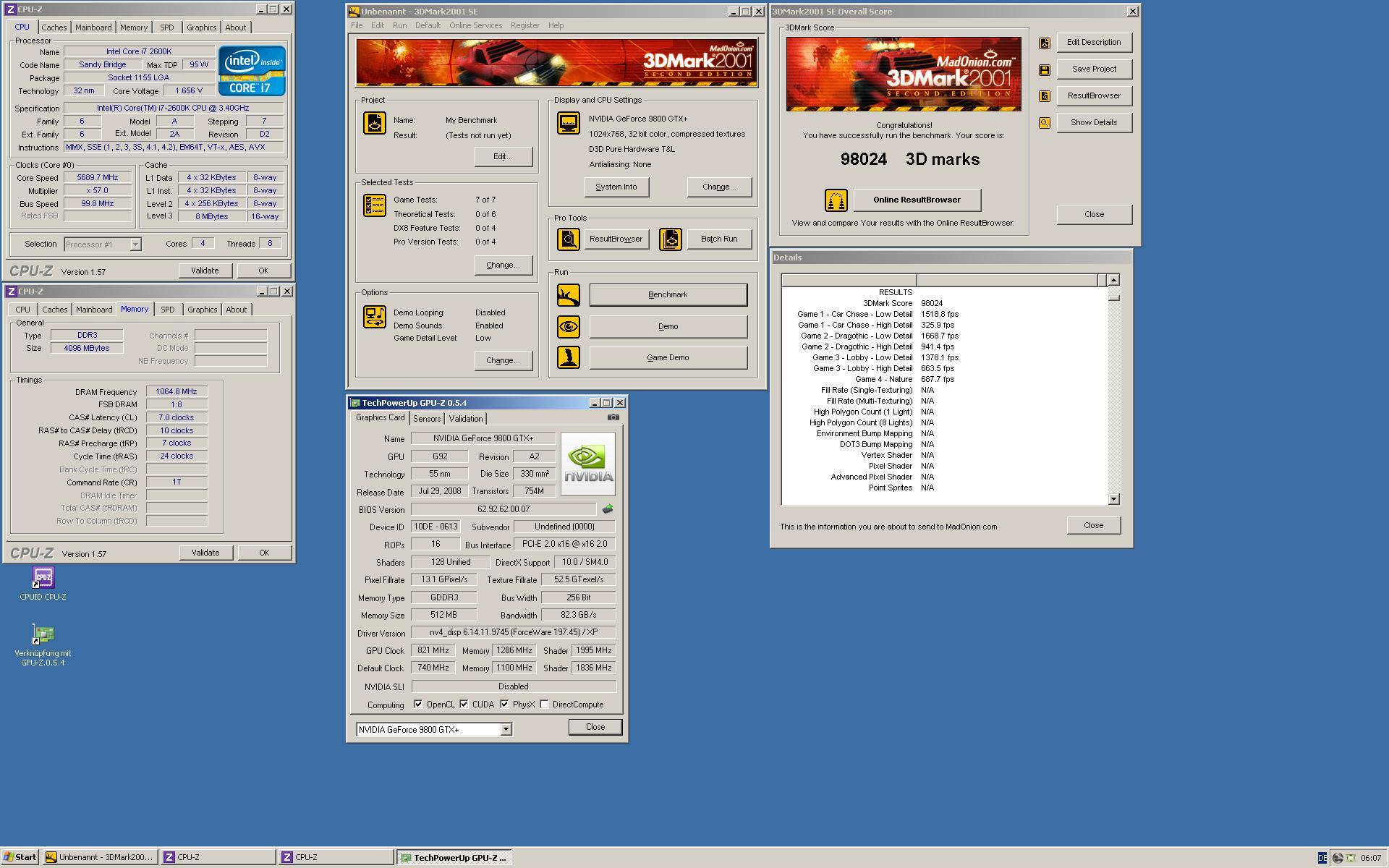
Task: Click the Edit... button in Project
Action: [x=503, y=156]
